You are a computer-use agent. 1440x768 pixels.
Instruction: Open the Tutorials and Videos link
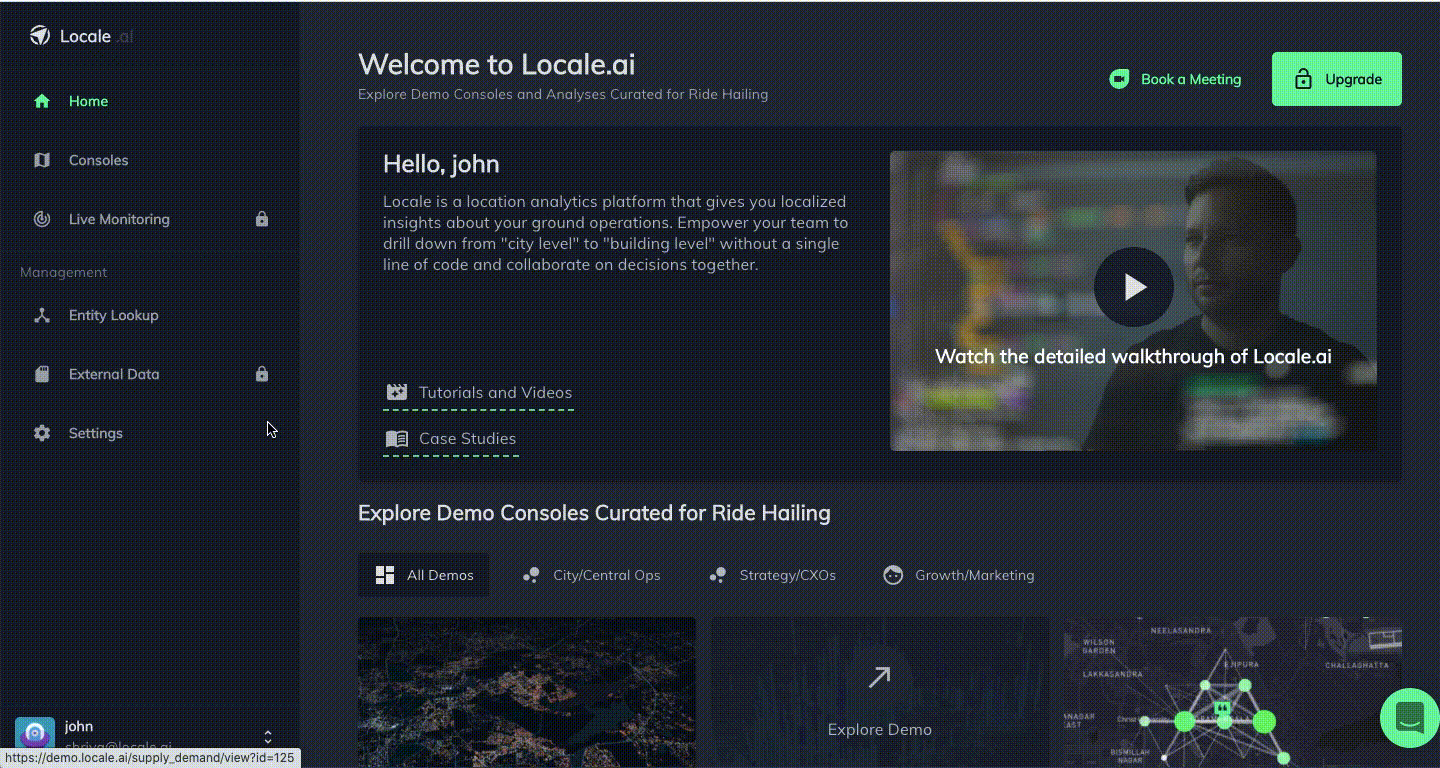[479, 393]
